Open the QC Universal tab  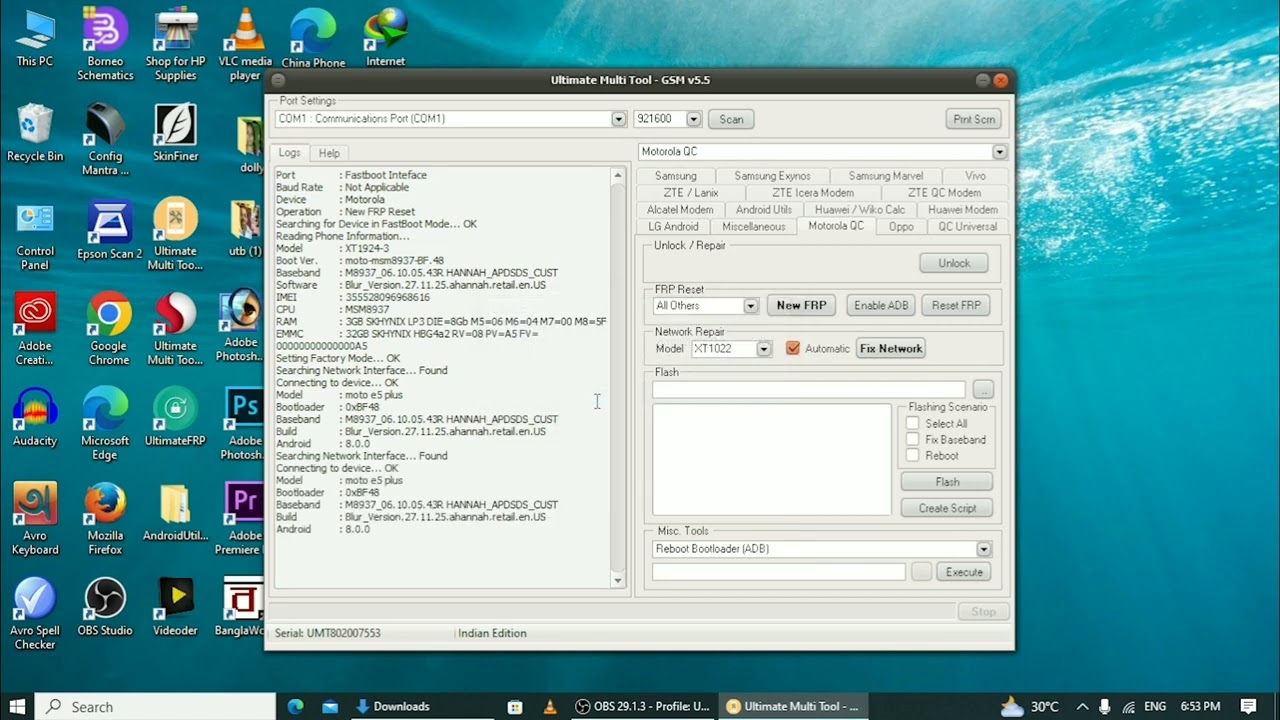[967, 227]
